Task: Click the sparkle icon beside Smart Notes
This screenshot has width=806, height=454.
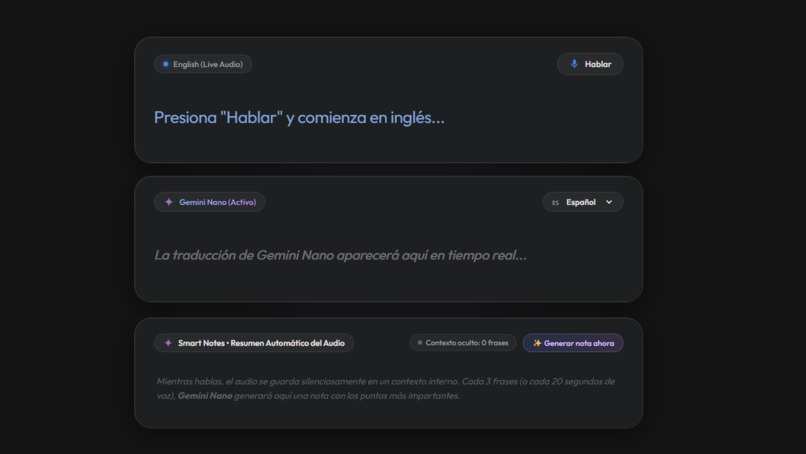Action: pos(168,343)
